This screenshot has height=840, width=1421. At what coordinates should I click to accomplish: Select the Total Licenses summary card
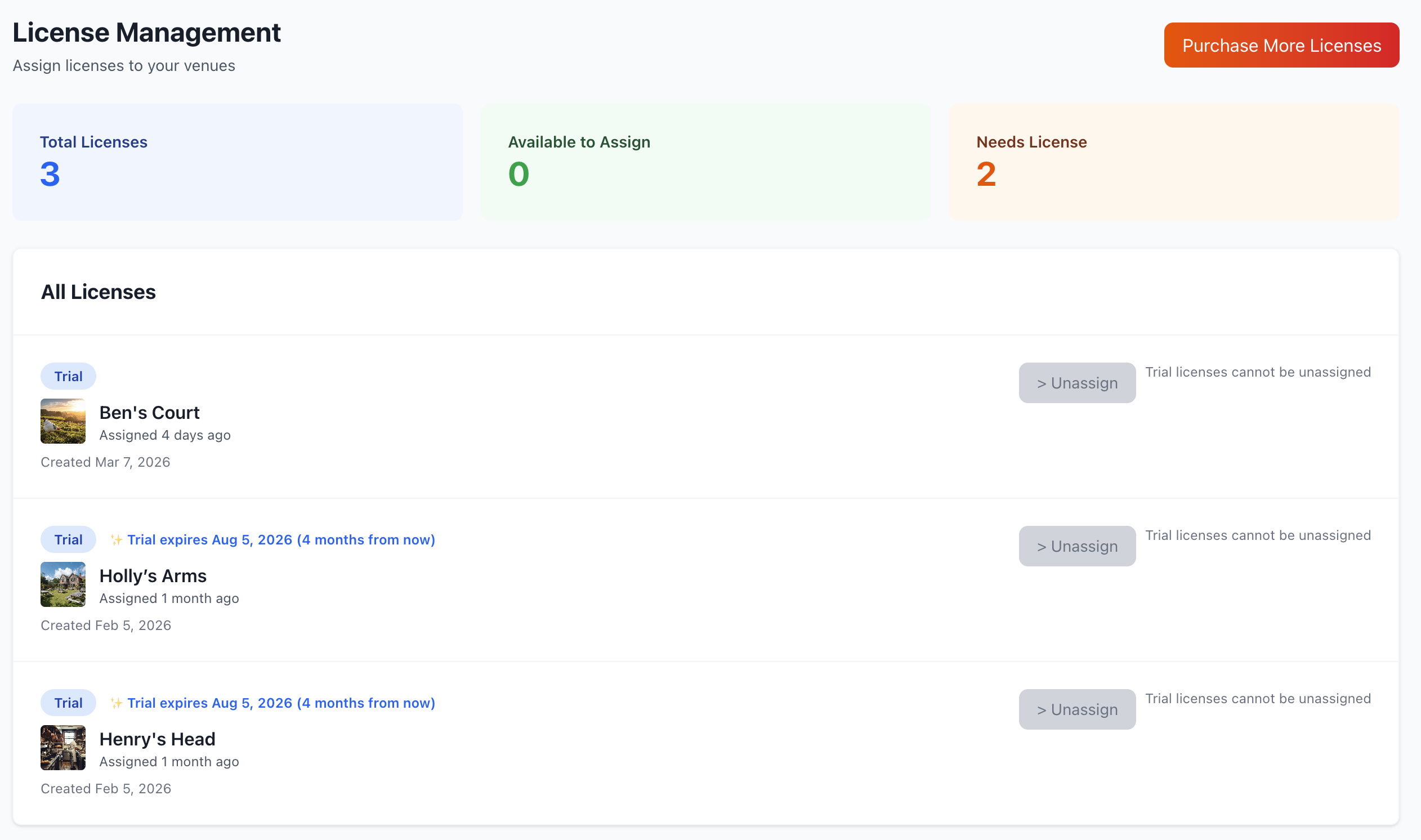coord(238,163)
